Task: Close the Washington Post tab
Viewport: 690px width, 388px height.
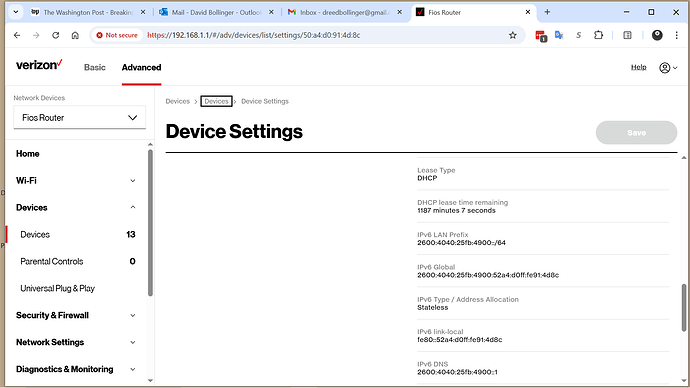Action: click(143, 12)
